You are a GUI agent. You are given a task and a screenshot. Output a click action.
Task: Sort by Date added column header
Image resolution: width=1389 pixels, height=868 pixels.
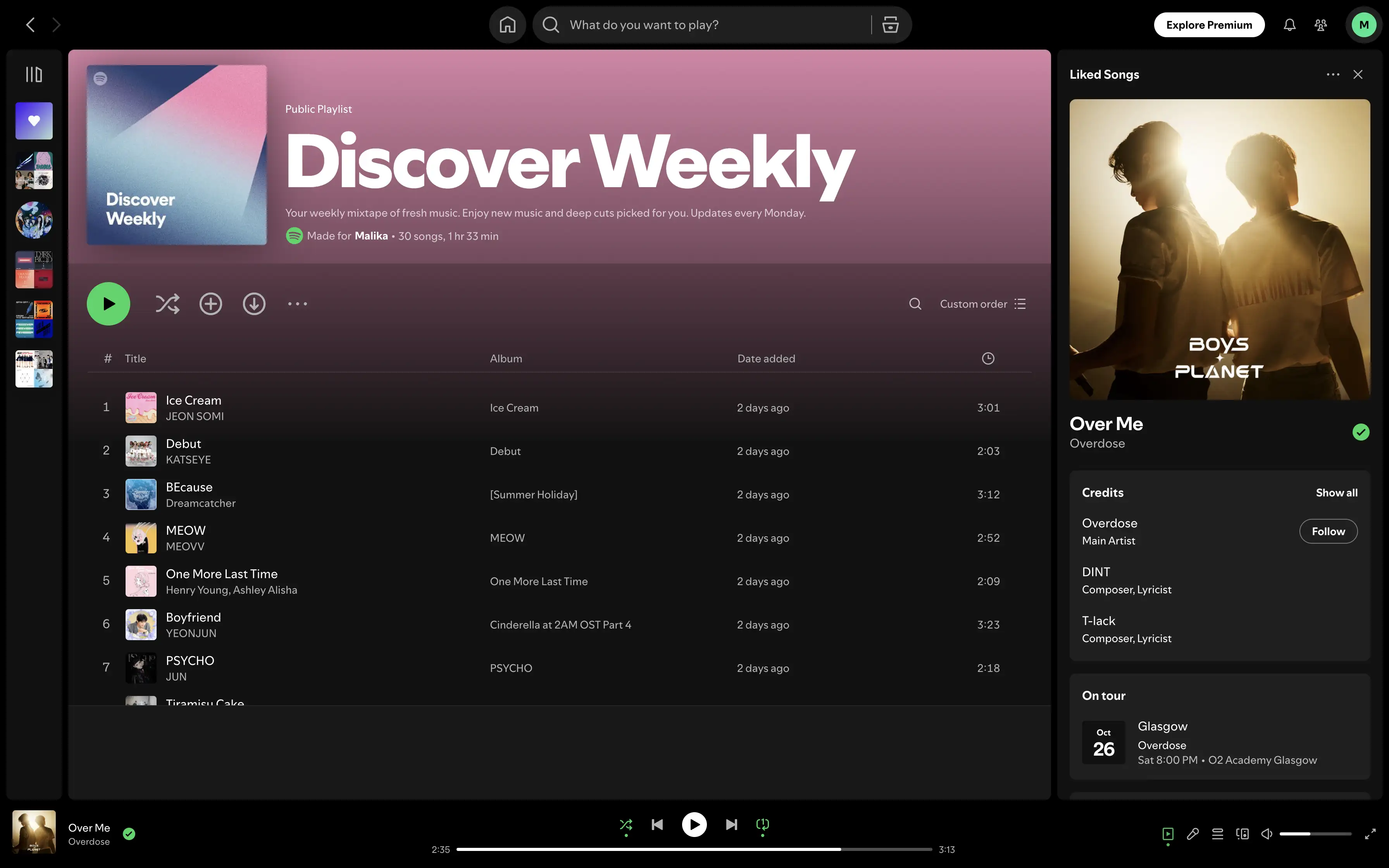[766, 359]
